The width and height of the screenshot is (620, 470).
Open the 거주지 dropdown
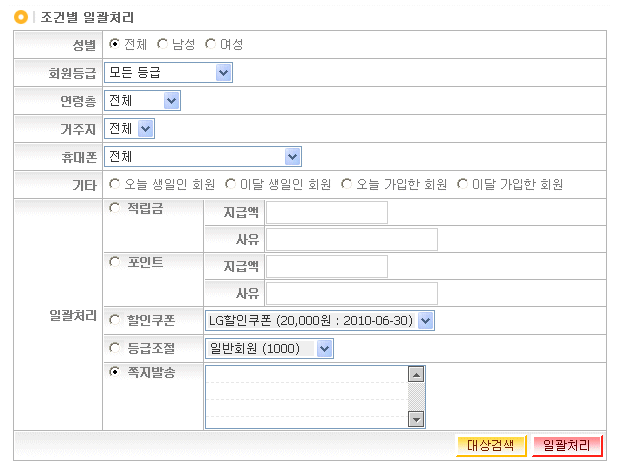point(130,128)
